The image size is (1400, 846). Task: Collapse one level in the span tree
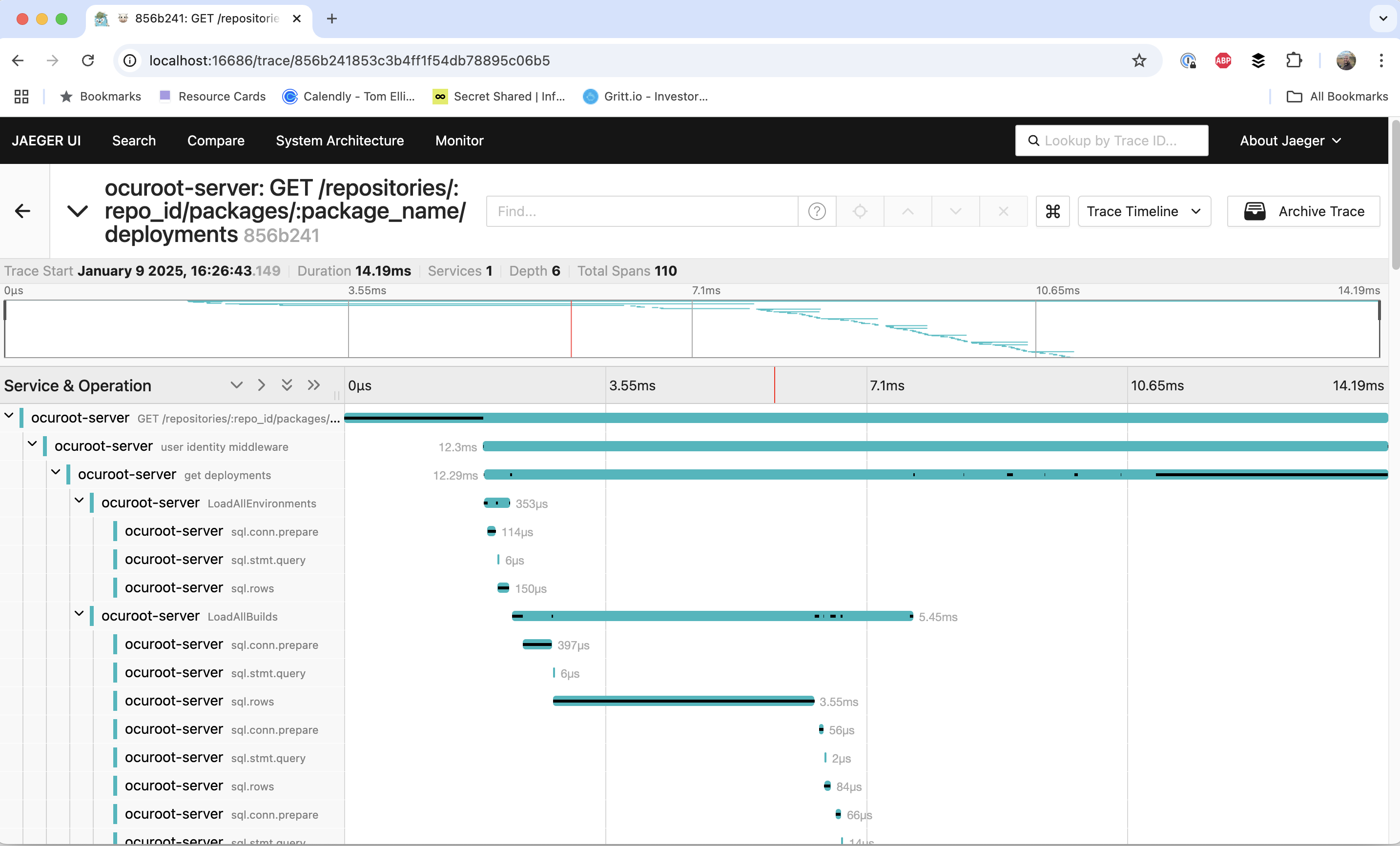coord(236,385)
